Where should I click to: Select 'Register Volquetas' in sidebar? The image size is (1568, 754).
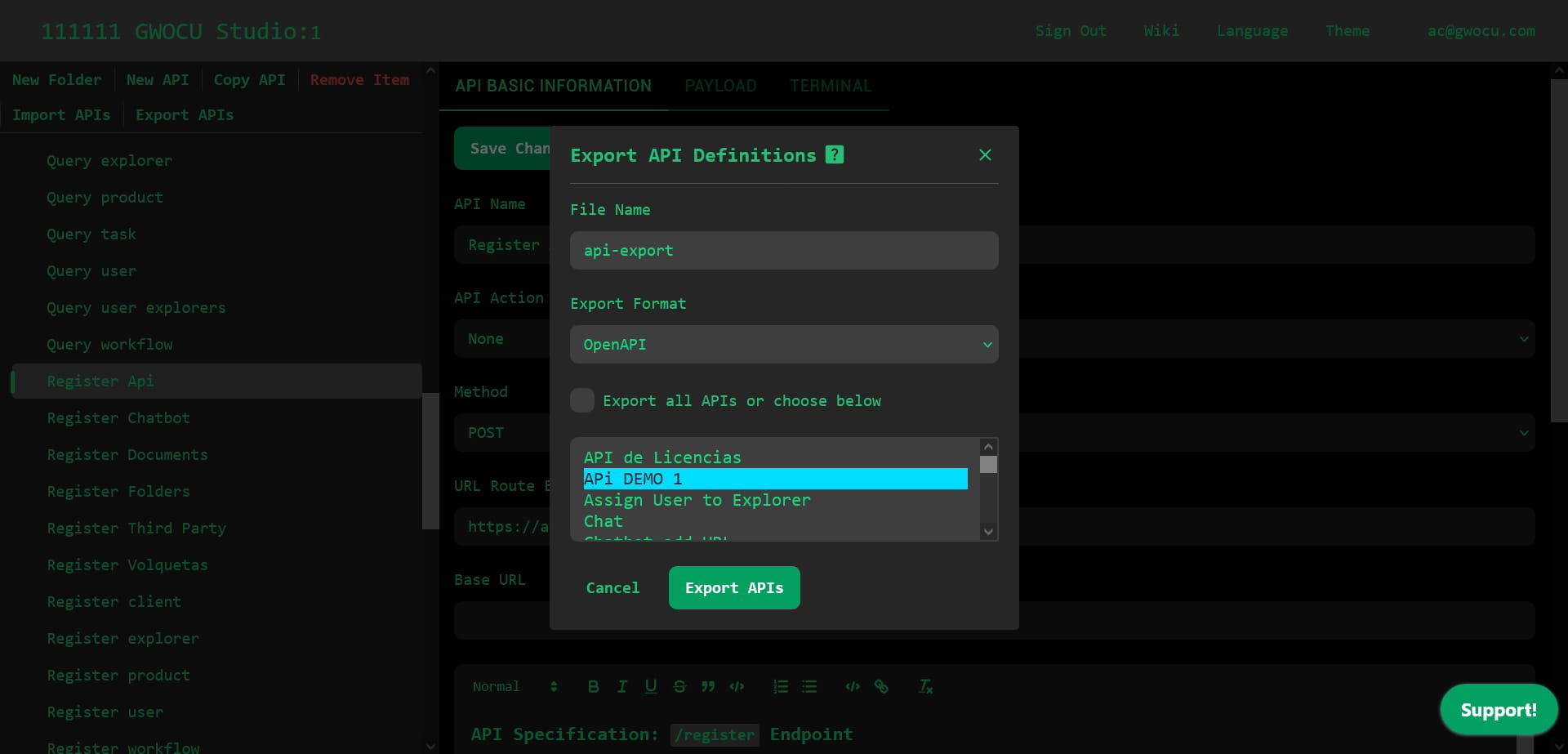tap(127, 565)
